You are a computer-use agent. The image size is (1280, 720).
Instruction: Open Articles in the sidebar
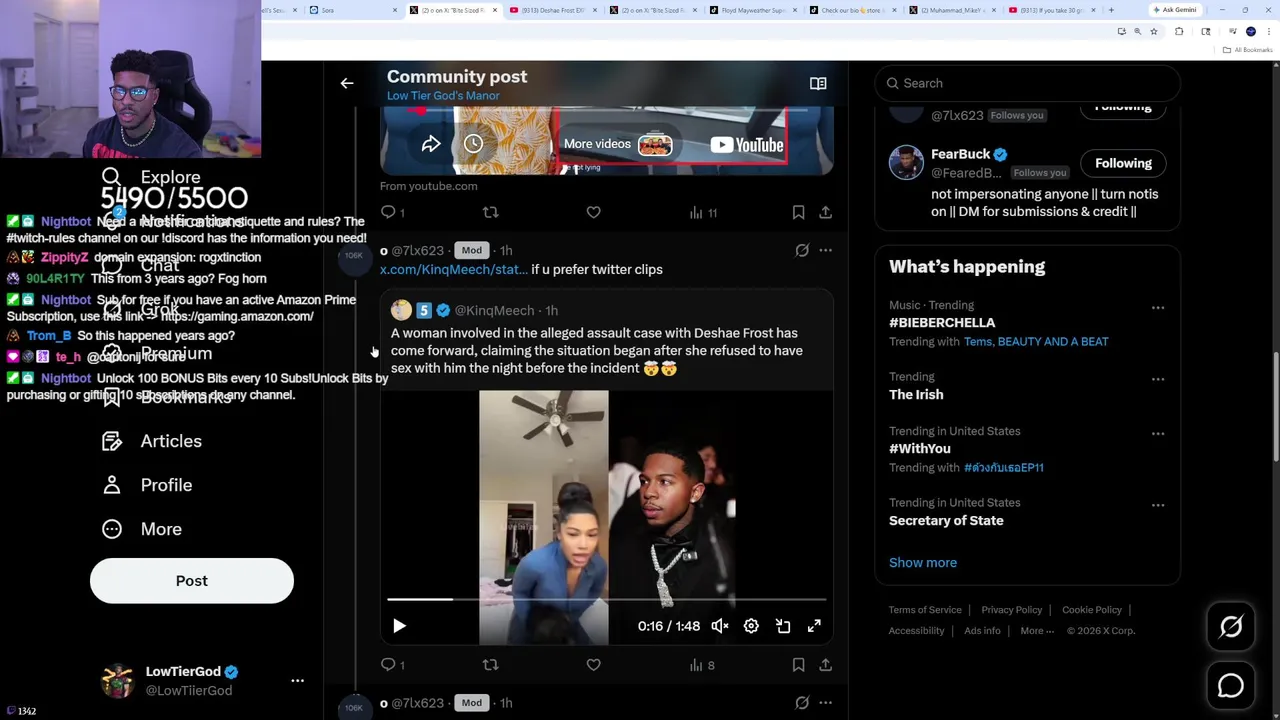pos(152,441)
